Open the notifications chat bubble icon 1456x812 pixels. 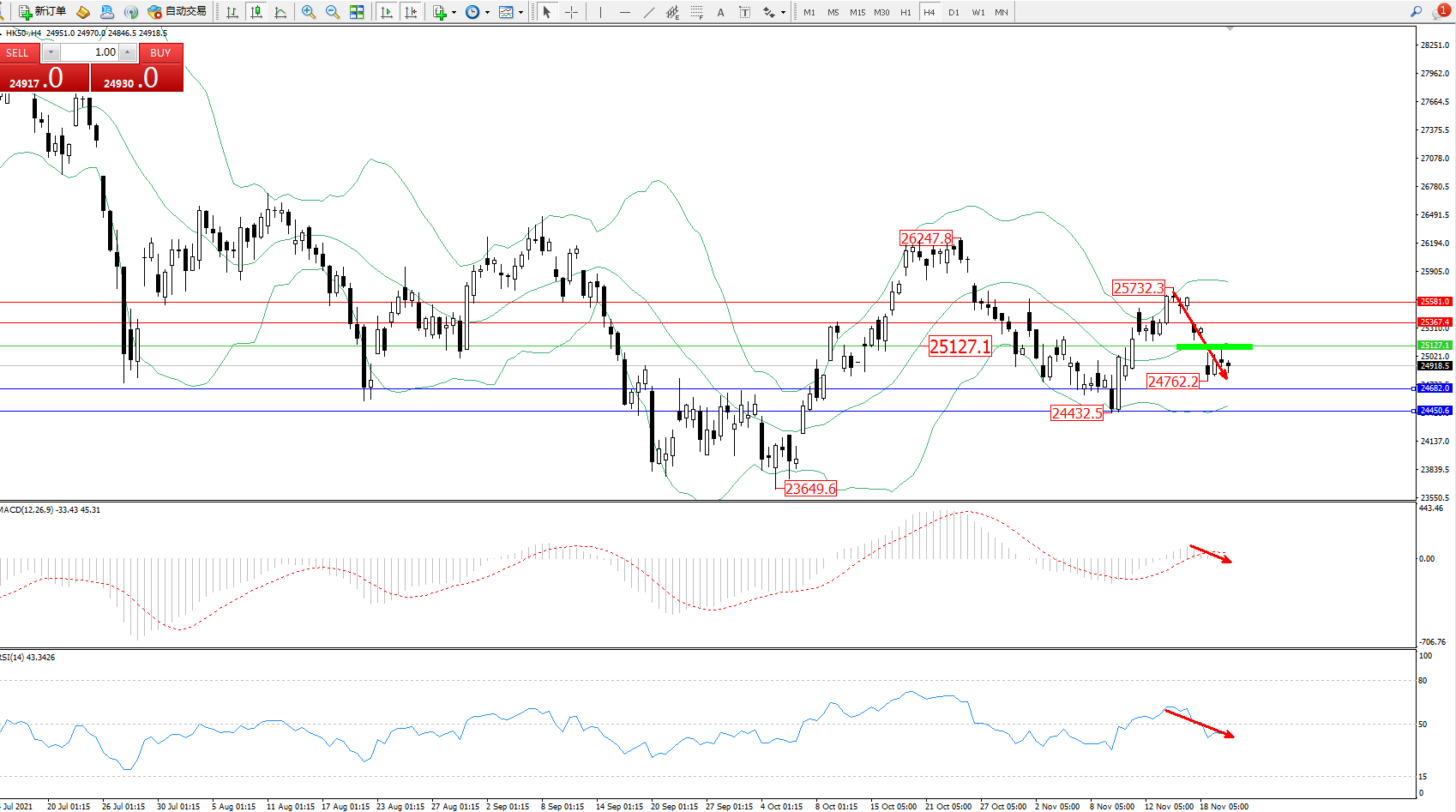tap(1440, 11)
